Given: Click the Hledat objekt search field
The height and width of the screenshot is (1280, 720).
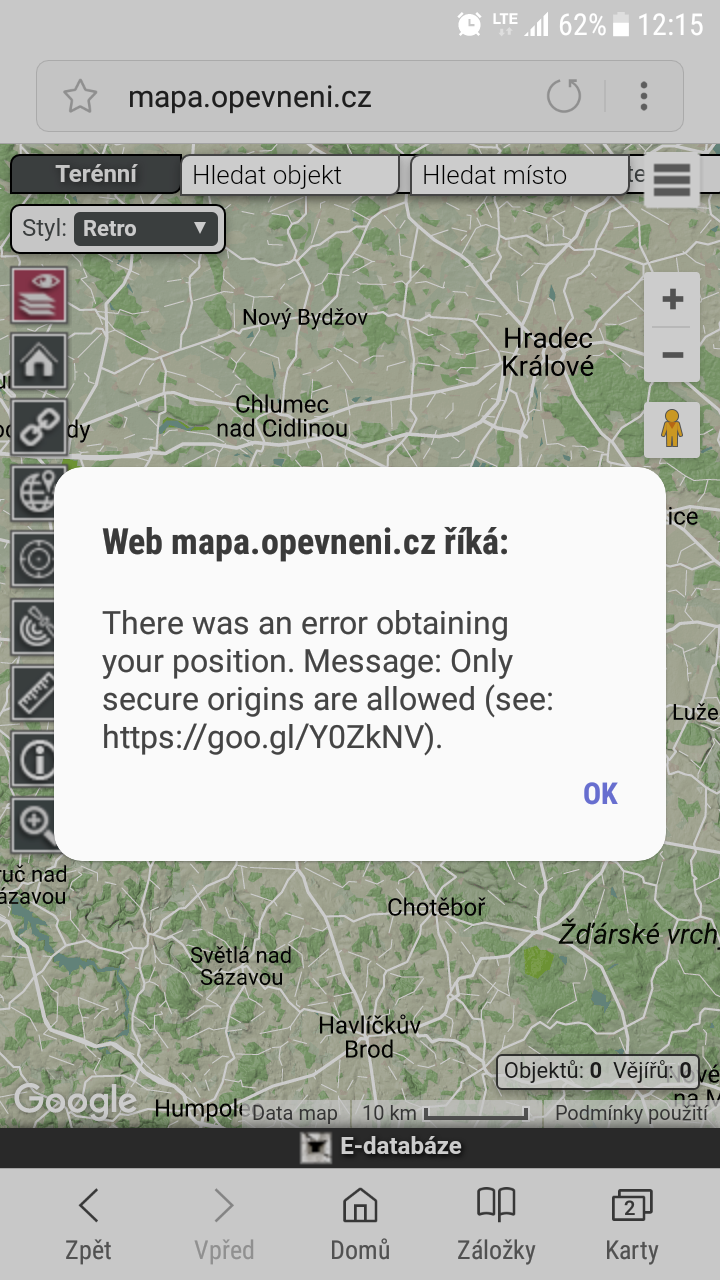Looking at the screenshot, I should 290,175.
